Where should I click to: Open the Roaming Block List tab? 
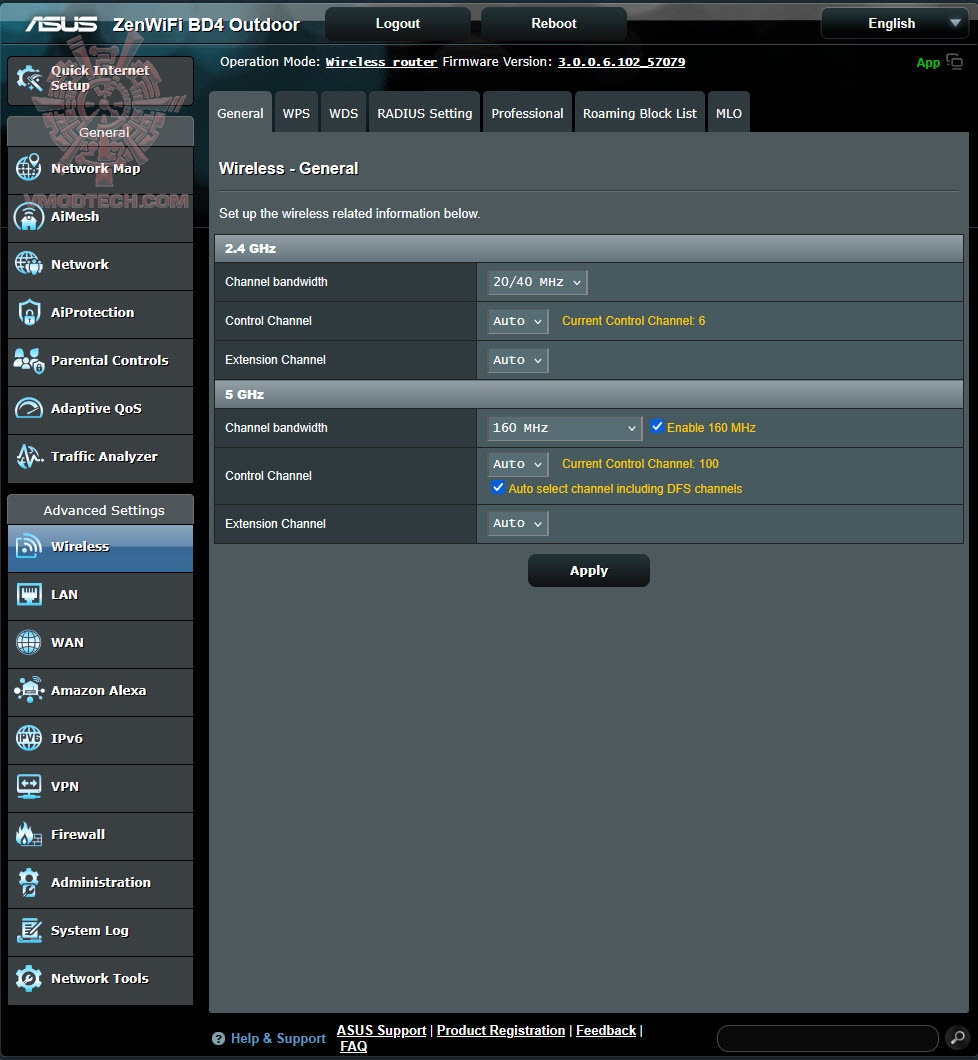pos(639,113)
